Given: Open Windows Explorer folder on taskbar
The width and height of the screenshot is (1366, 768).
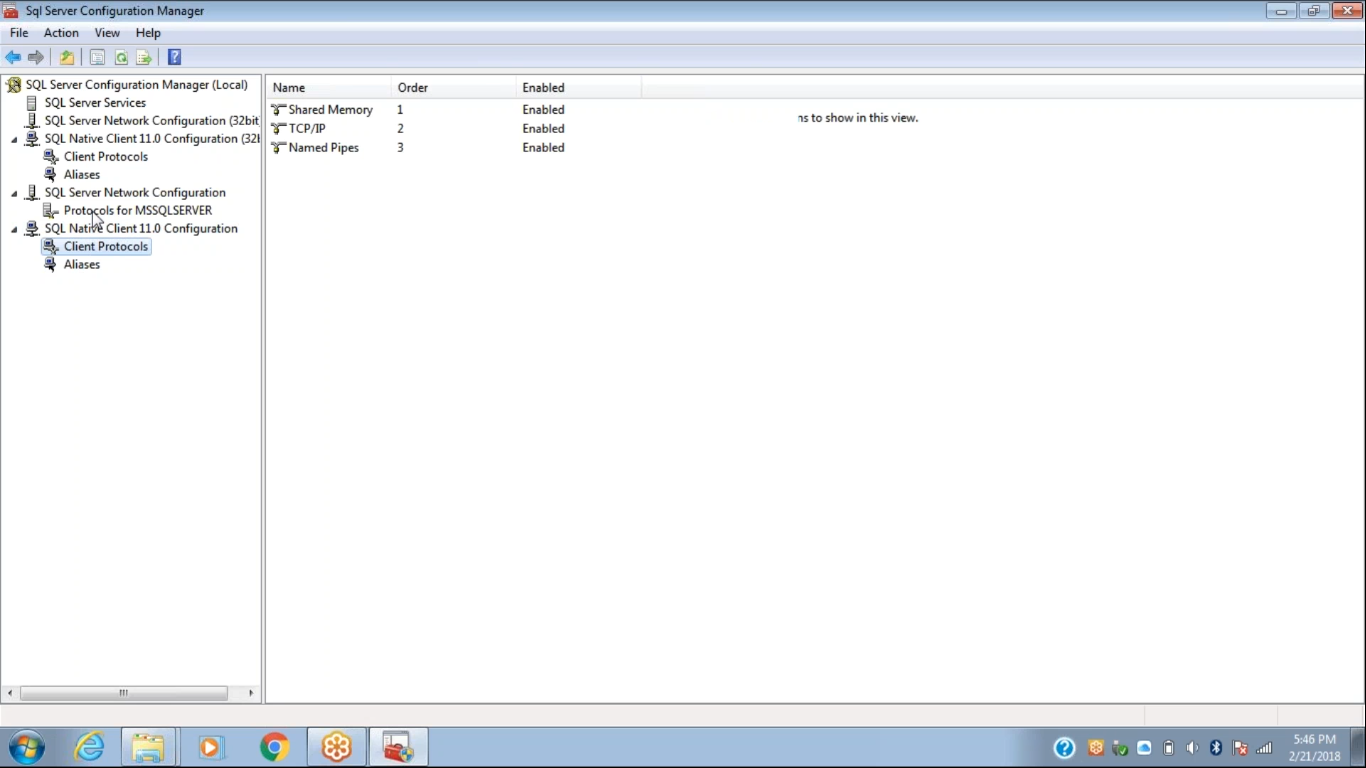Looking at the screenshot, I should coord(148,747).
